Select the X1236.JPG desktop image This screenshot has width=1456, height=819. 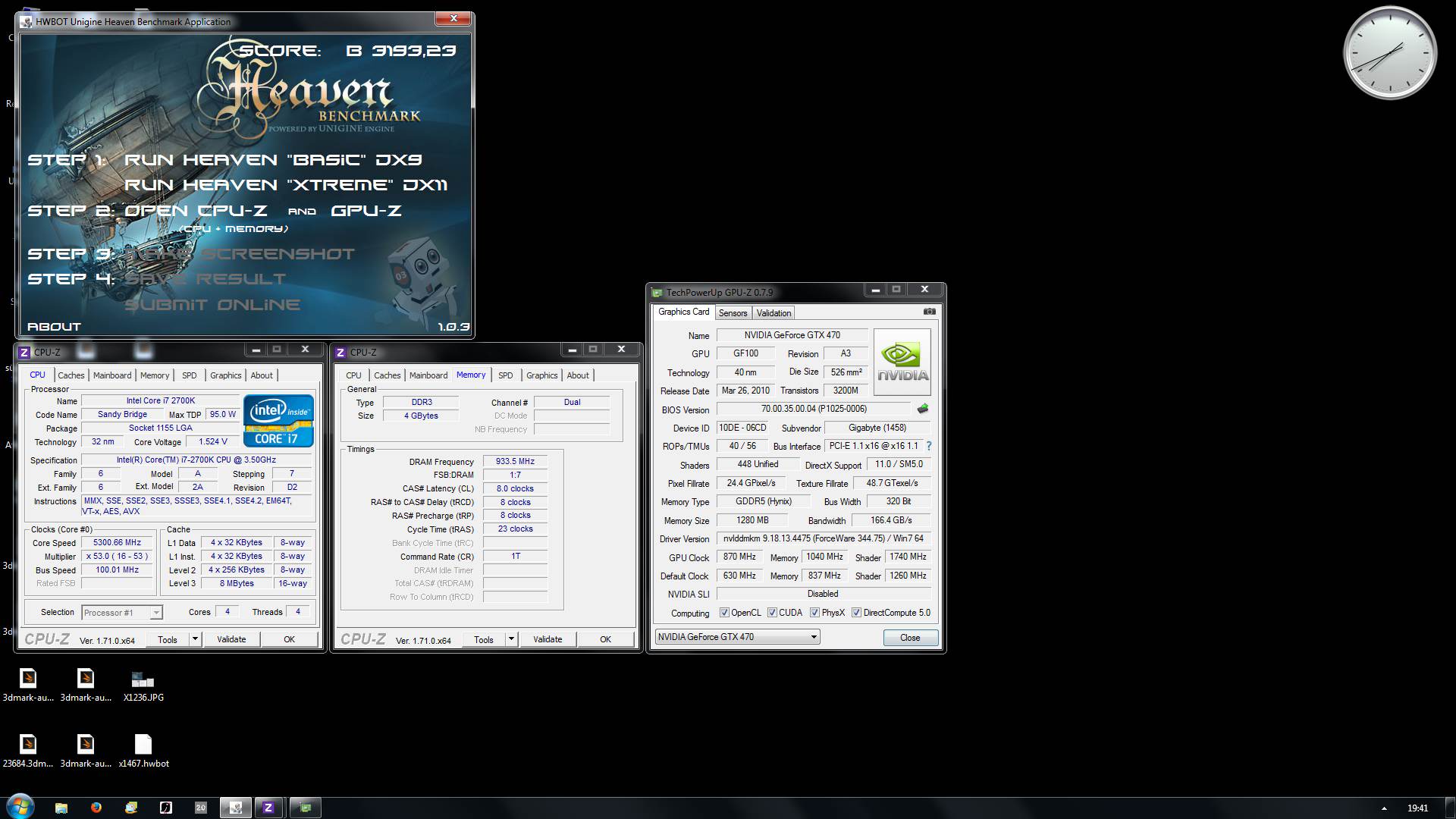[x=143, y=685]
